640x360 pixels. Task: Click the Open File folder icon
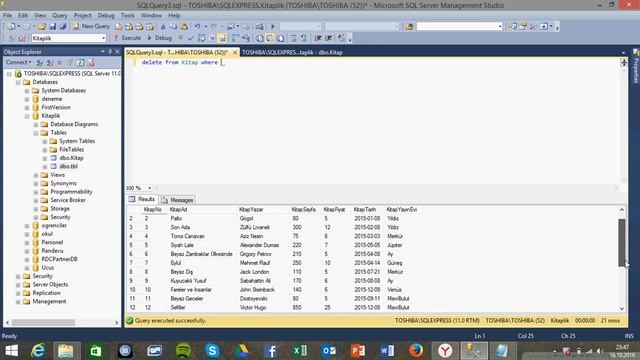click(42, 27)
